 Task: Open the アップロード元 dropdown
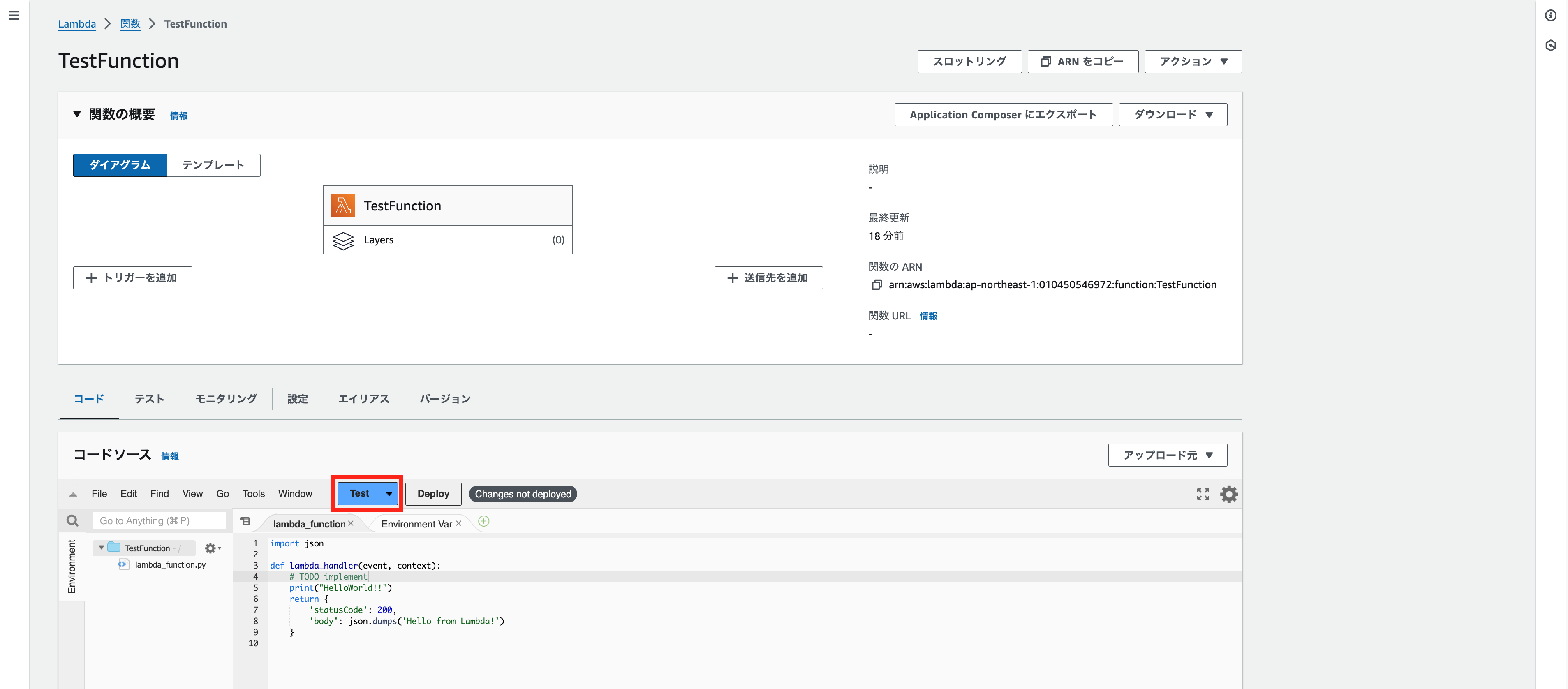(x=1167, y=455)
